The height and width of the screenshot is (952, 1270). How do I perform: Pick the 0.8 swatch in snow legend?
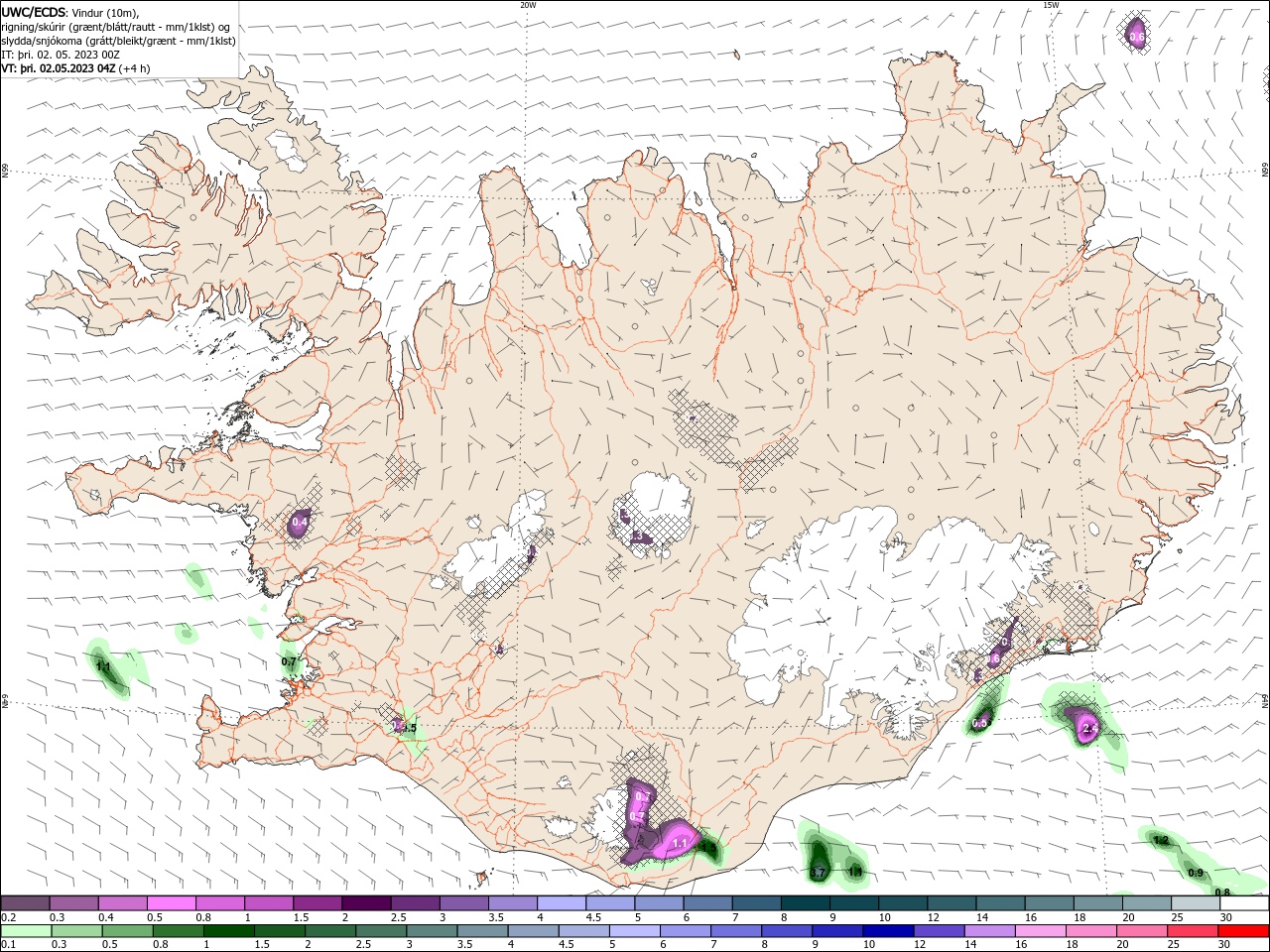pos(219,902)
